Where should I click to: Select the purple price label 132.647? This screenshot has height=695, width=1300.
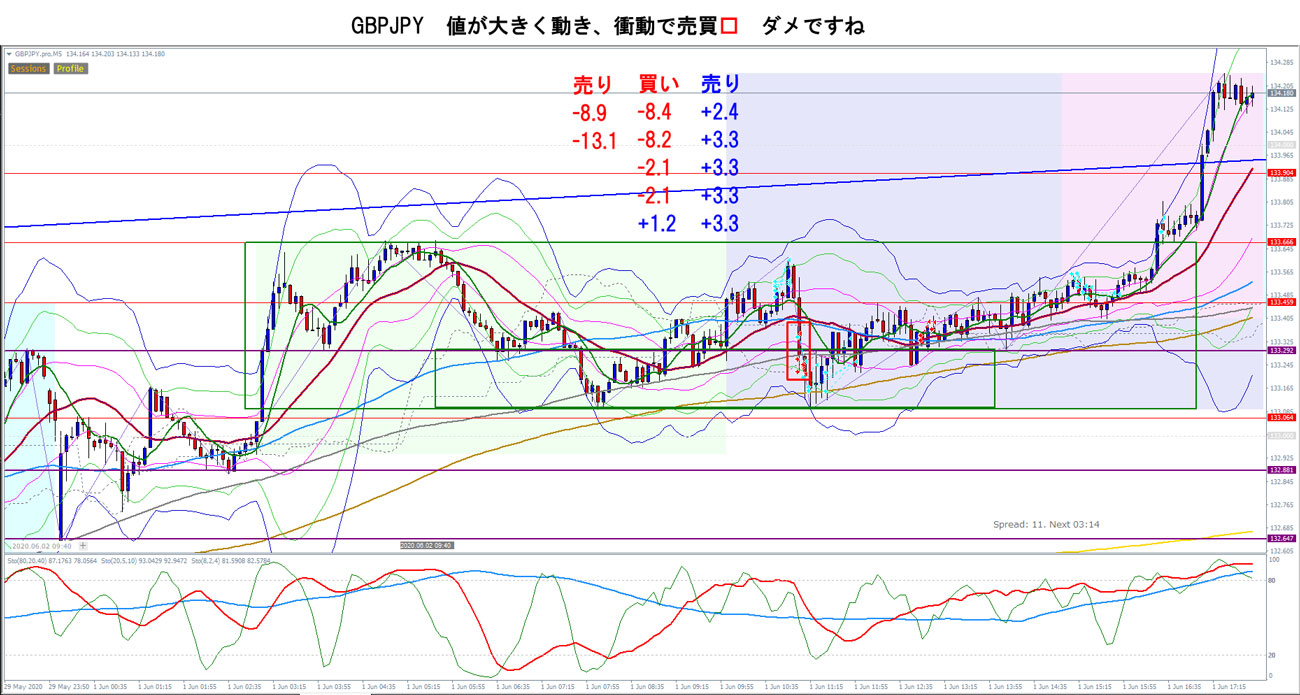[1280, 538]
